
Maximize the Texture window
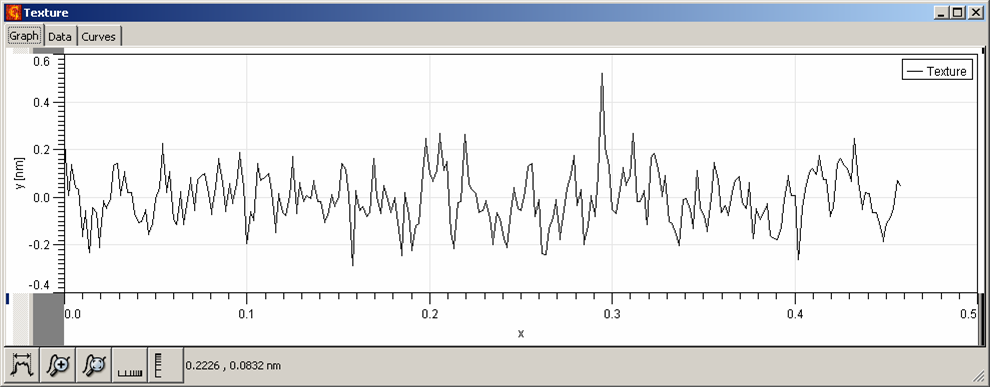957,12
